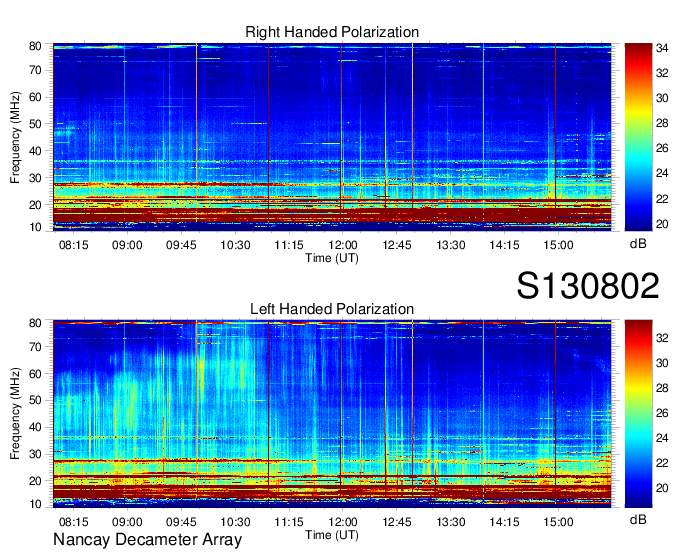
Task: Click the 13:30 tick of the Right Handed plot
Action: [451, 245]
